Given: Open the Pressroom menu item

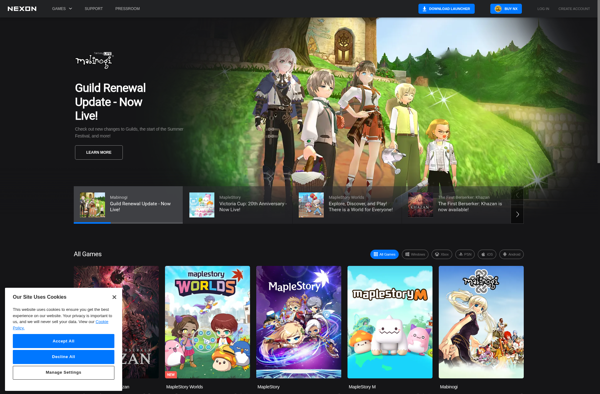Looking at the screenshot, I should [x=127, y=8].
